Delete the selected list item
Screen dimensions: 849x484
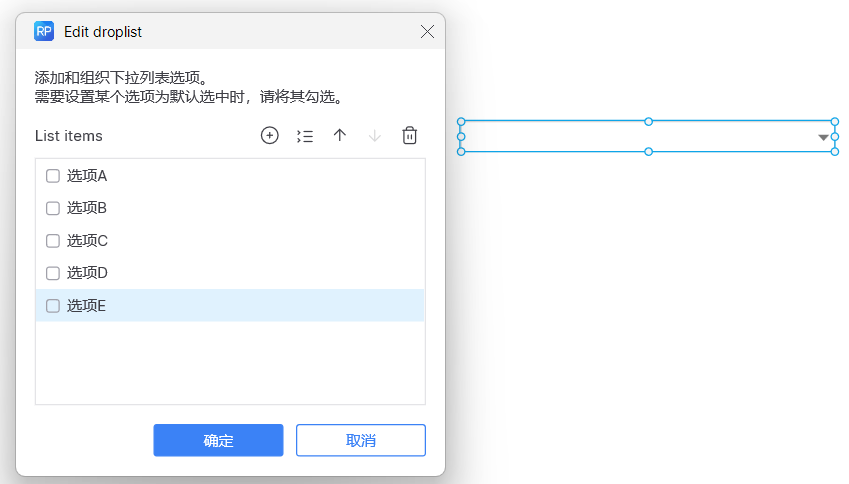[x=410, y=136]
